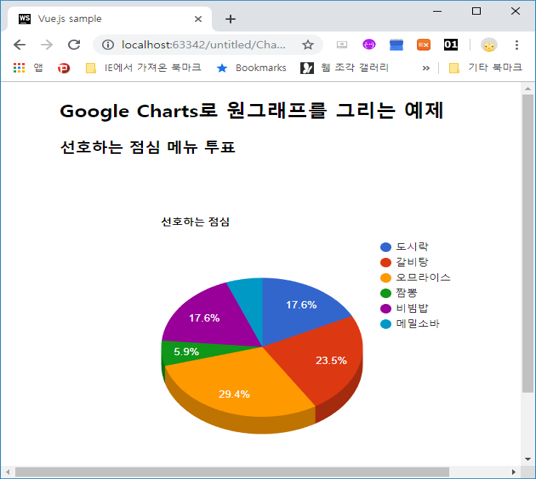Screen dimensions: 536x479
Task: Click the 갈비탕 red legend dot
Action: 386,262
